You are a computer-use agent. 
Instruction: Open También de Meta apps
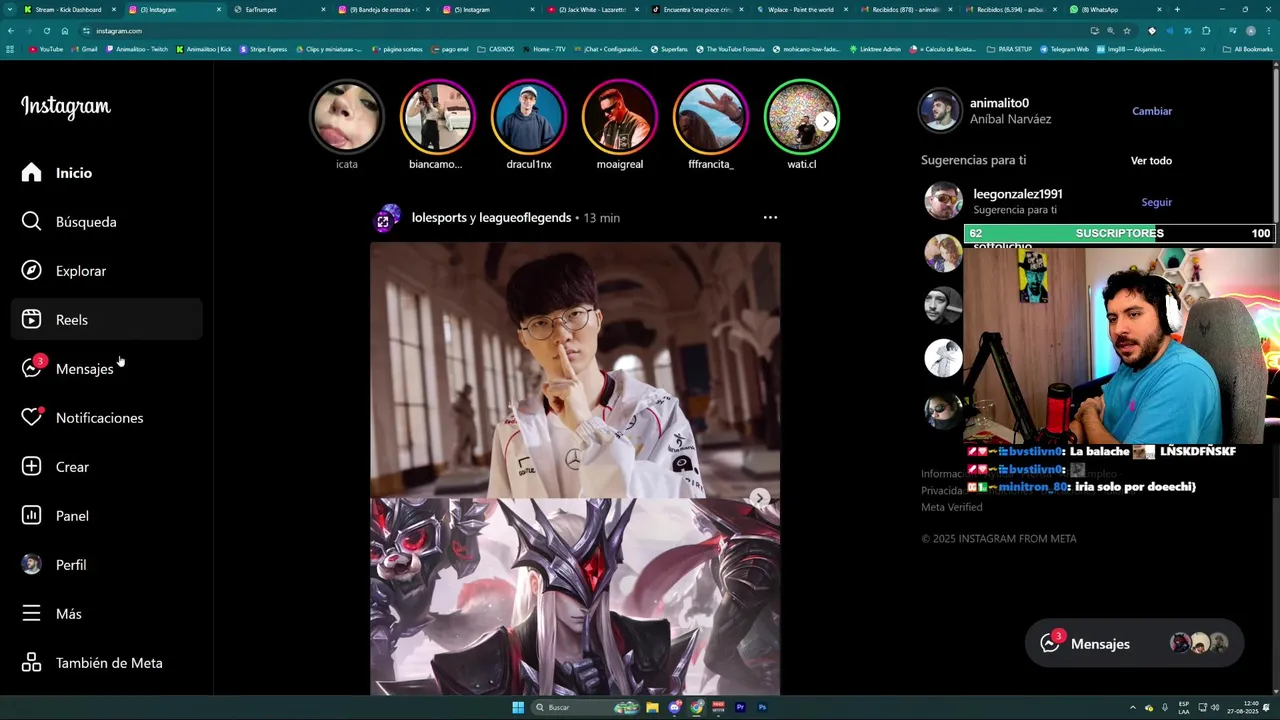(106, 663)
